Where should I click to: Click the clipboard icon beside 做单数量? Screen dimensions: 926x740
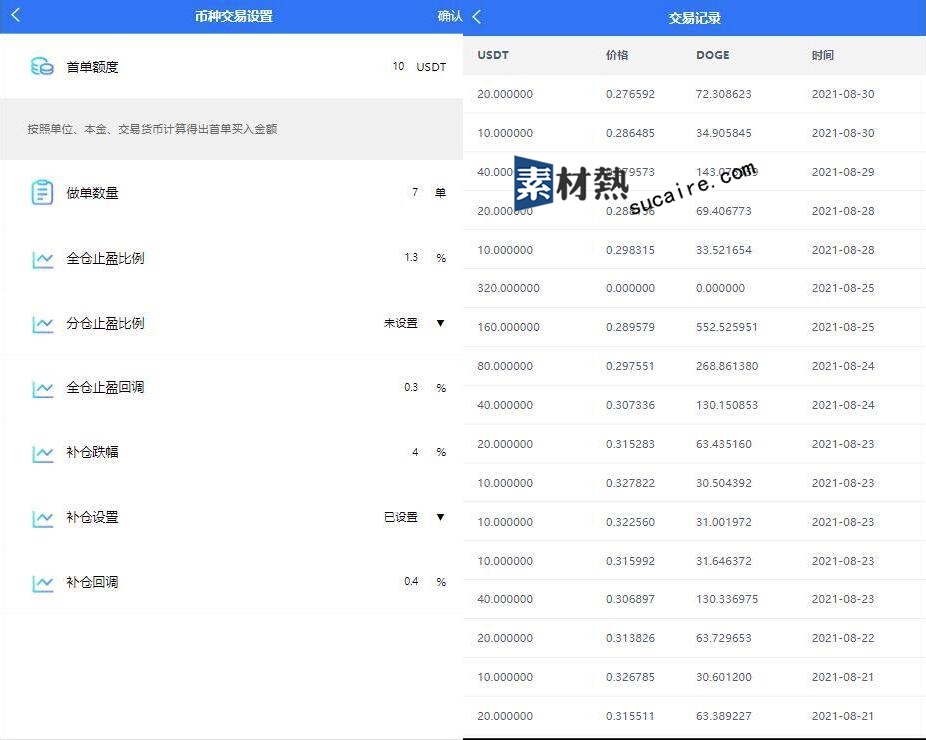click(42, 193)
